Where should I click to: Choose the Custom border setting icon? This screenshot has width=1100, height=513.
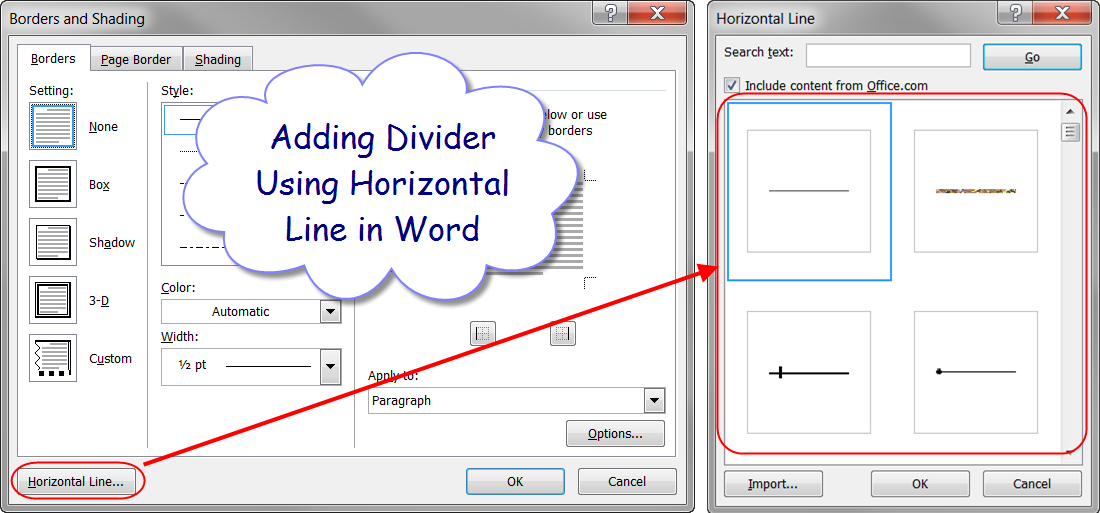point(53,358)
